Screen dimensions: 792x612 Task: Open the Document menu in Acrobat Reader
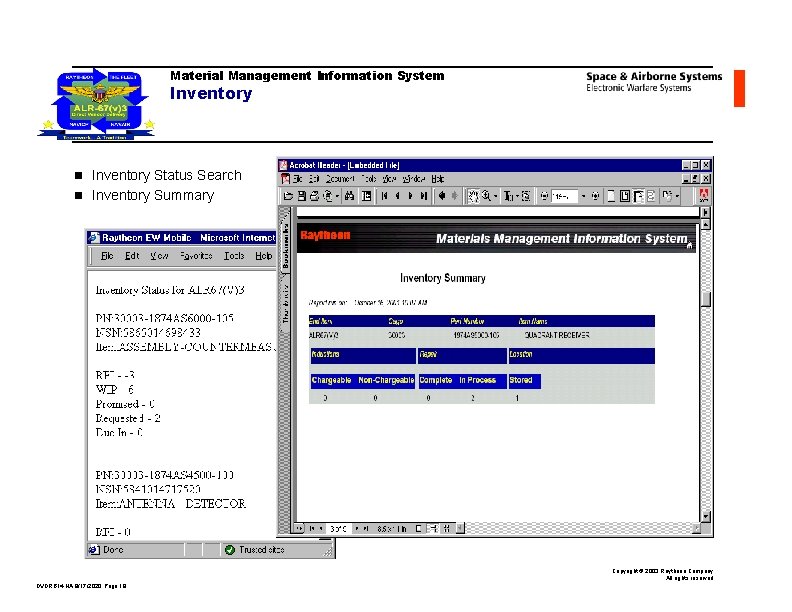click(340, 179)
